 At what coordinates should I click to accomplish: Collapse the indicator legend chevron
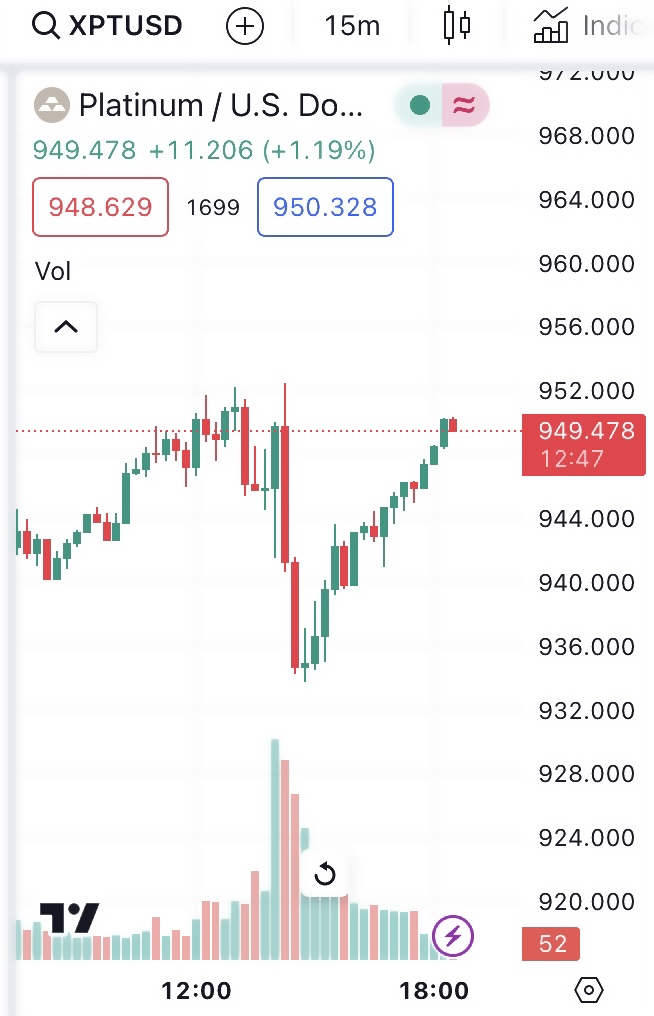point(66,327)
